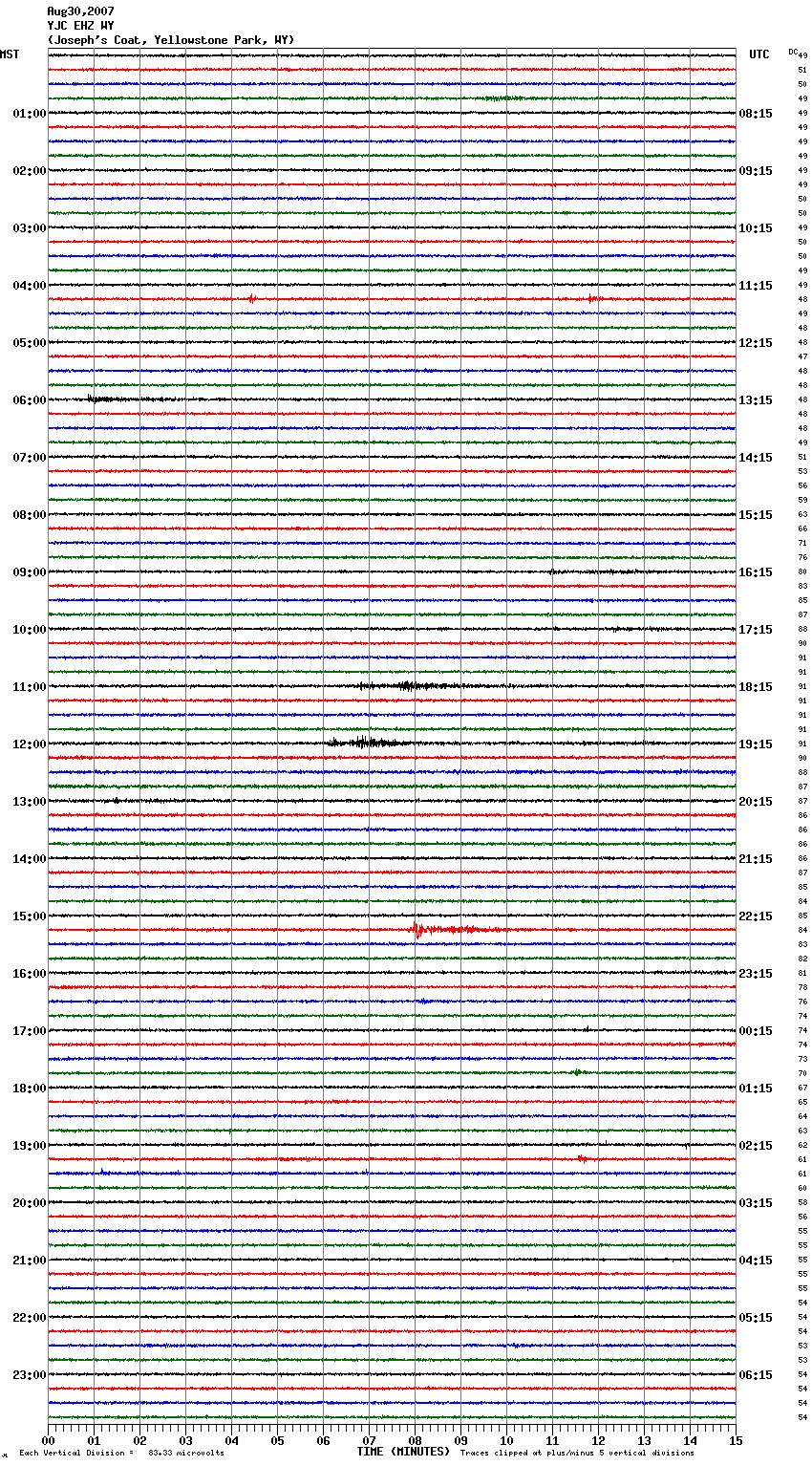The width and height of the screenshot is (812, 1466).
Task: Select the 05:00 MST time label
Action: coord(30,343)
